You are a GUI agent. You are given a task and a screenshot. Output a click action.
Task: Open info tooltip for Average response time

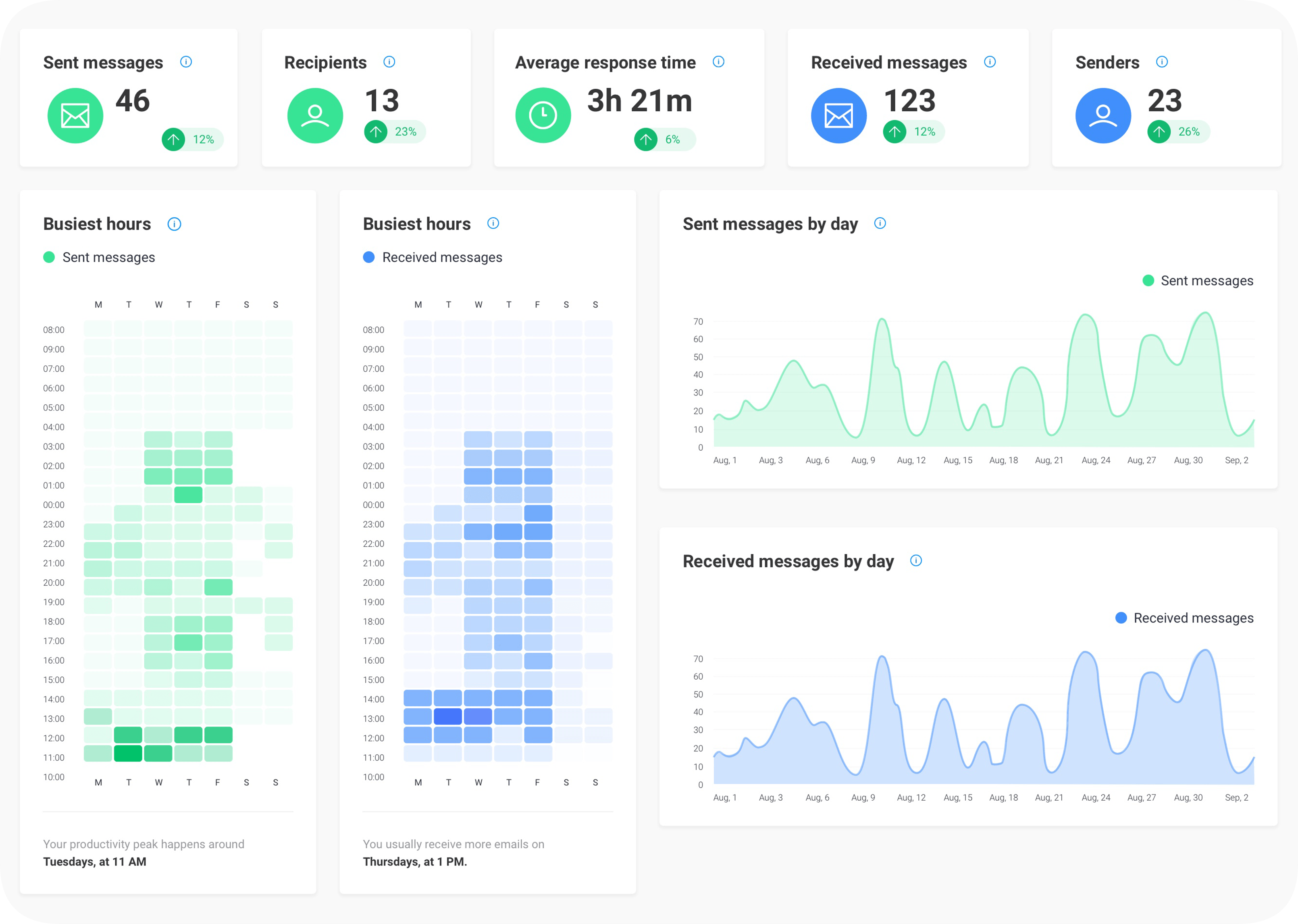pos(718,61)
